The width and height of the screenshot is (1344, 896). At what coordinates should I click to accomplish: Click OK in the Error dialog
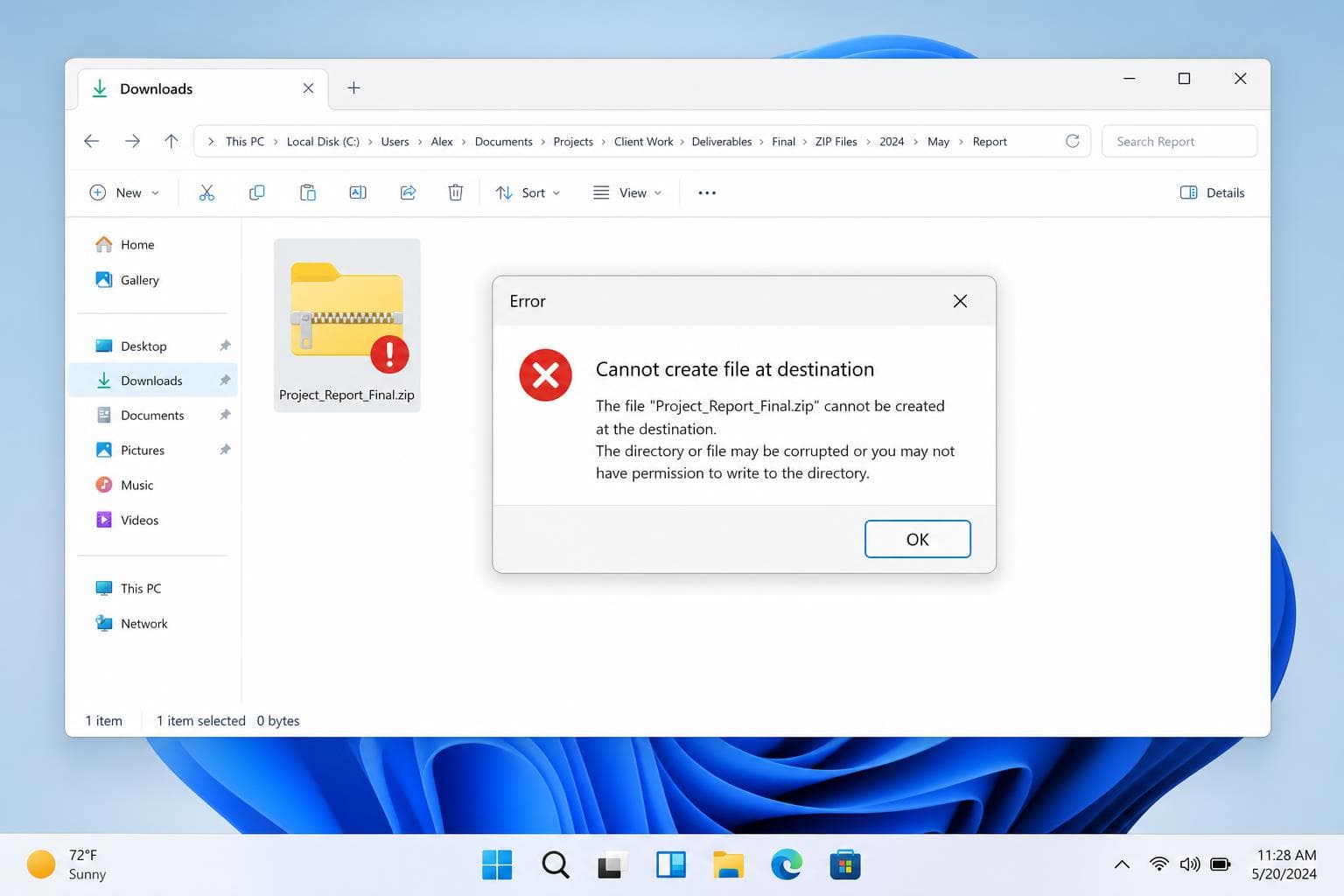(917, 539)
